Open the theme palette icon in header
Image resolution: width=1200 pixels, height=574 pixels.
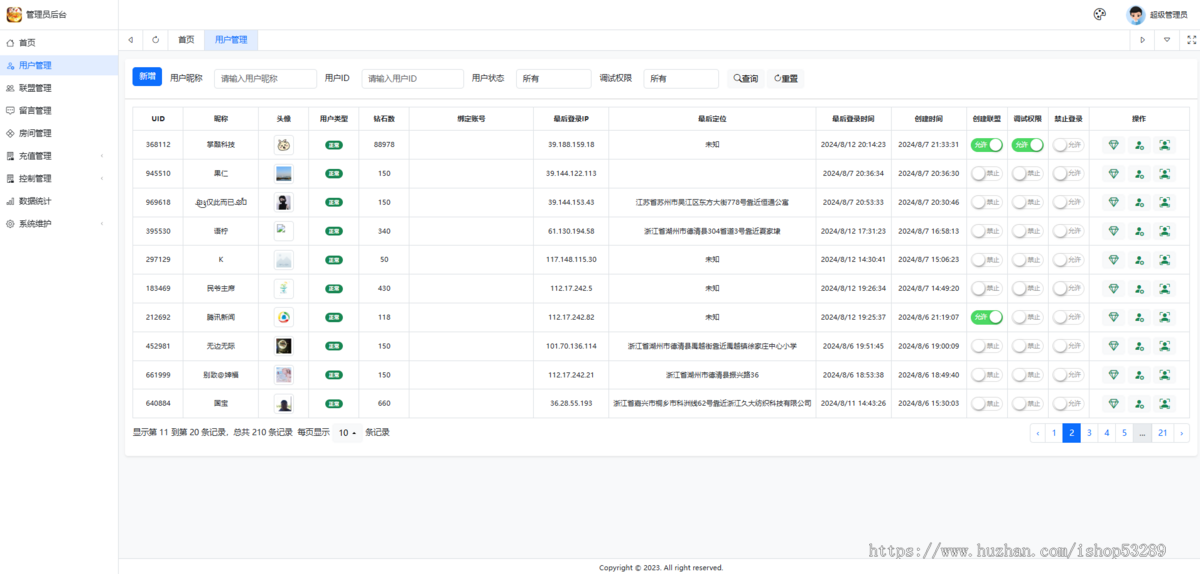click(x=1100, y=14)
